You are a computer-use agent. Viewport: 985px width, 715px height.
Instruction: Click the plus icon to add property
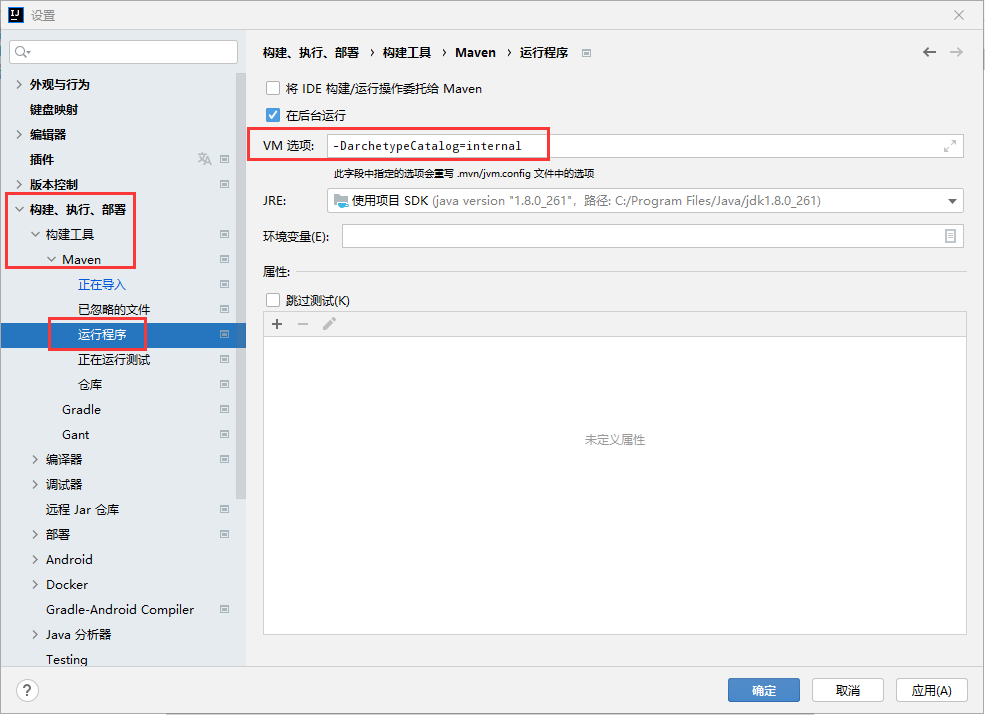[x=277, y=324]
